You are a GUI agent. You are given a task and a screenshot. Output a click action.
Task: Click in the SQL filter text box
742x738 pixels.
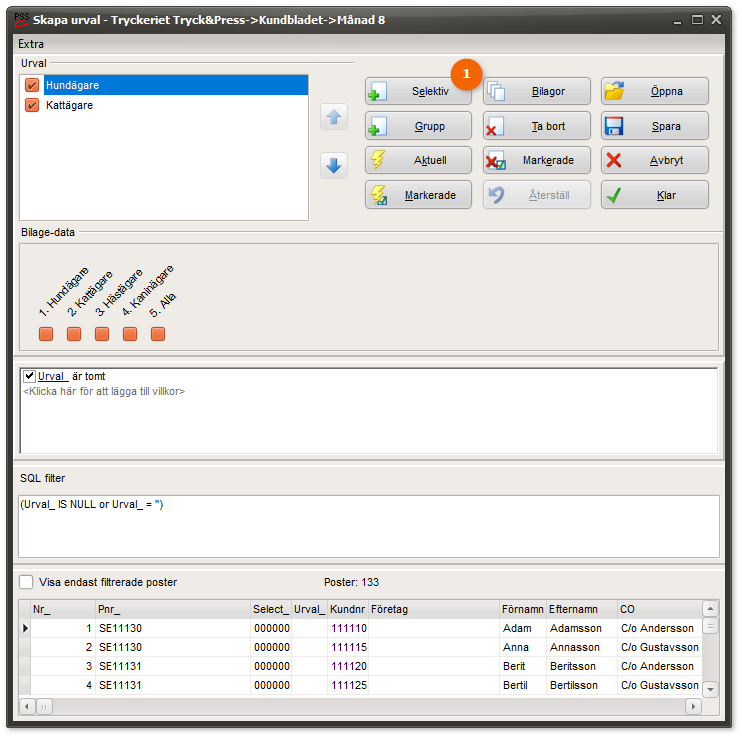pos(369,527)
